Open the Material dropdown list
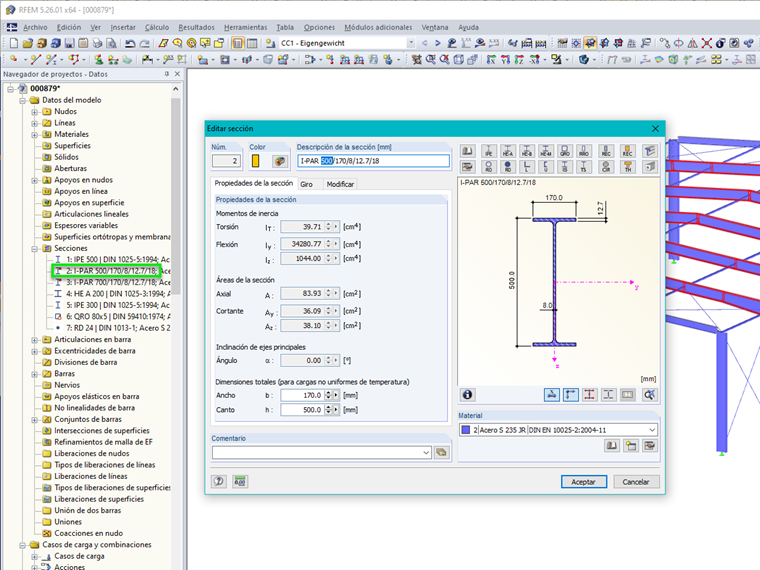Screen dimensions: 760x570 [652, 429]
